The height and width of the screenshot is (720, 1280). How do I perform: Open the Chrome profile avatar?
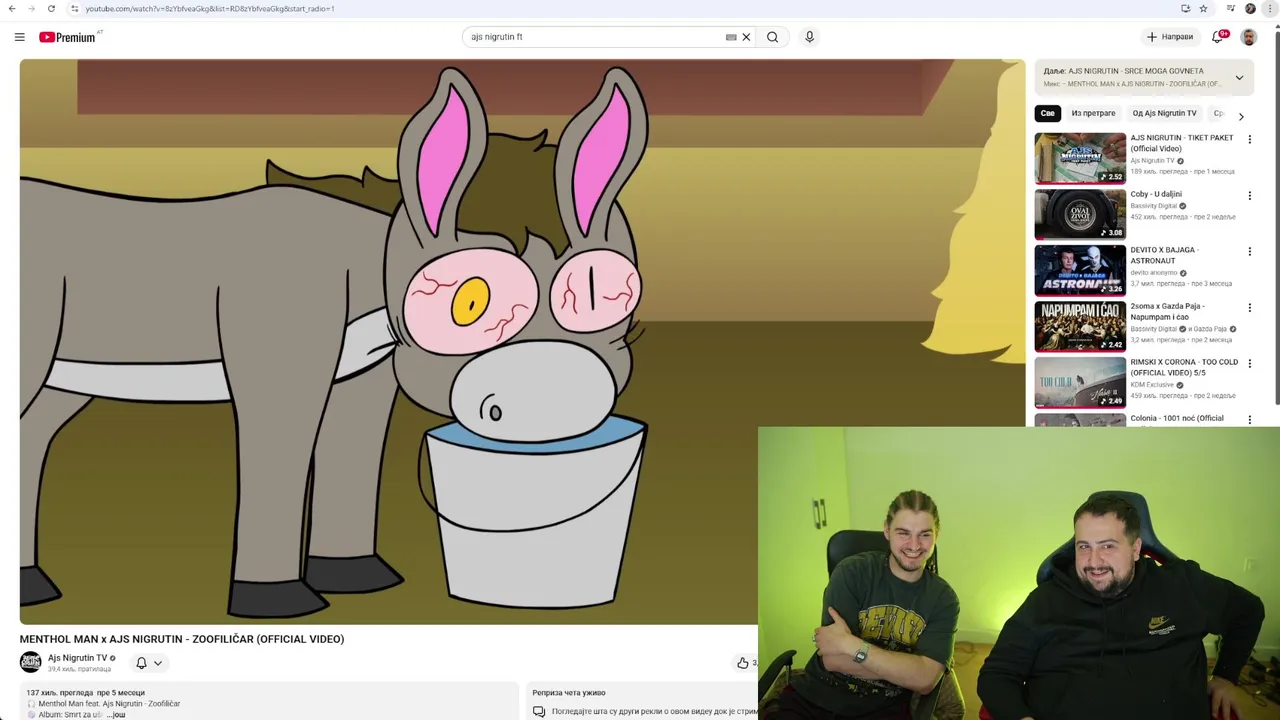[1250, 8]
